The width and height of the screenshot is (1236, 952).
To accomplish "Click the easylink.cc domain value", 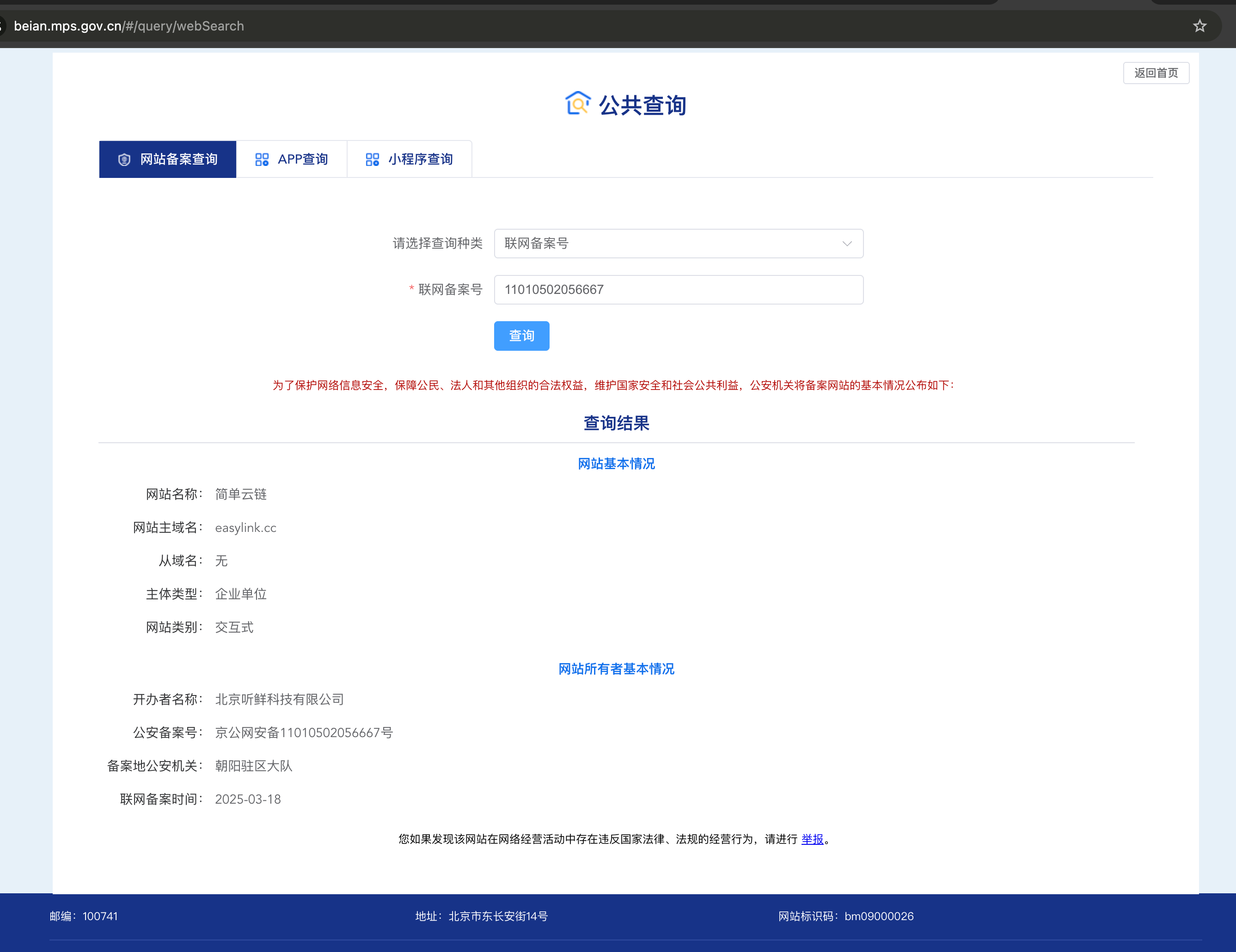I will 245,528.
